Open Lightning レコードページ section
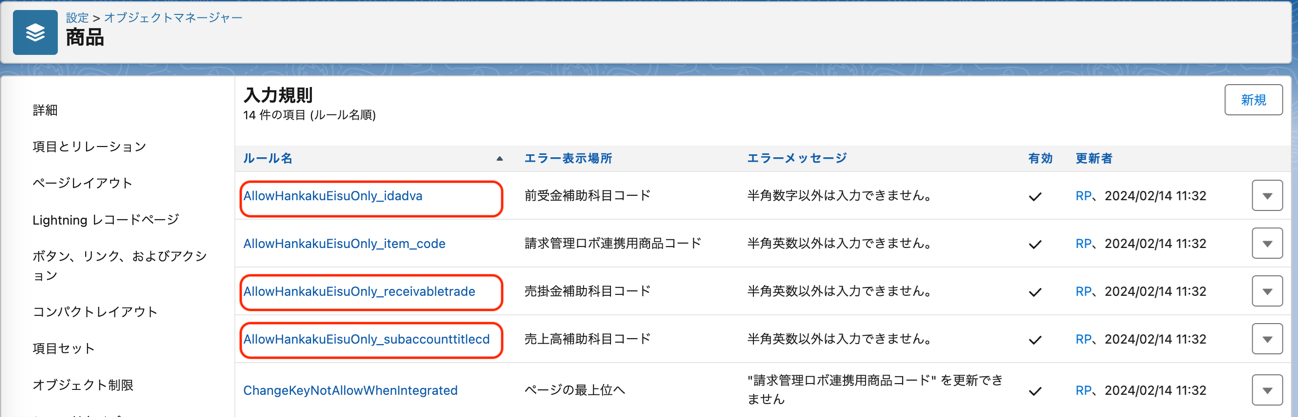This screenshot has width=1298, height=417. click(105, 220)
